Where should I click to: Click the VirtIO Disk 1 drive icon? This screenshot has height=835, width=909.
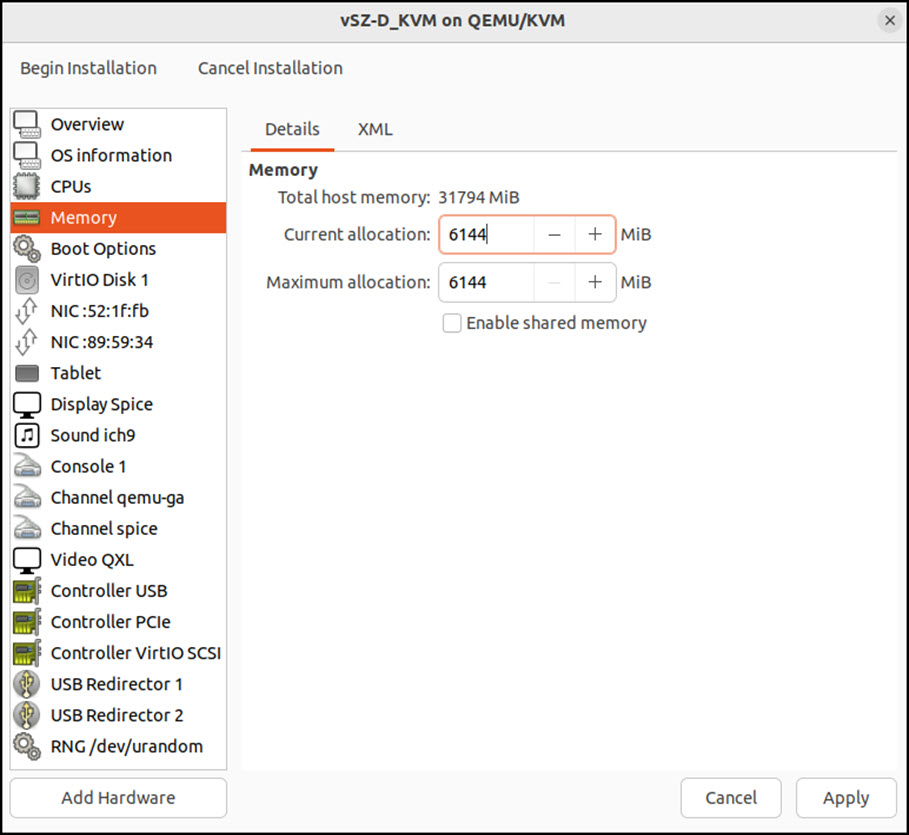(x=27, y=280)
